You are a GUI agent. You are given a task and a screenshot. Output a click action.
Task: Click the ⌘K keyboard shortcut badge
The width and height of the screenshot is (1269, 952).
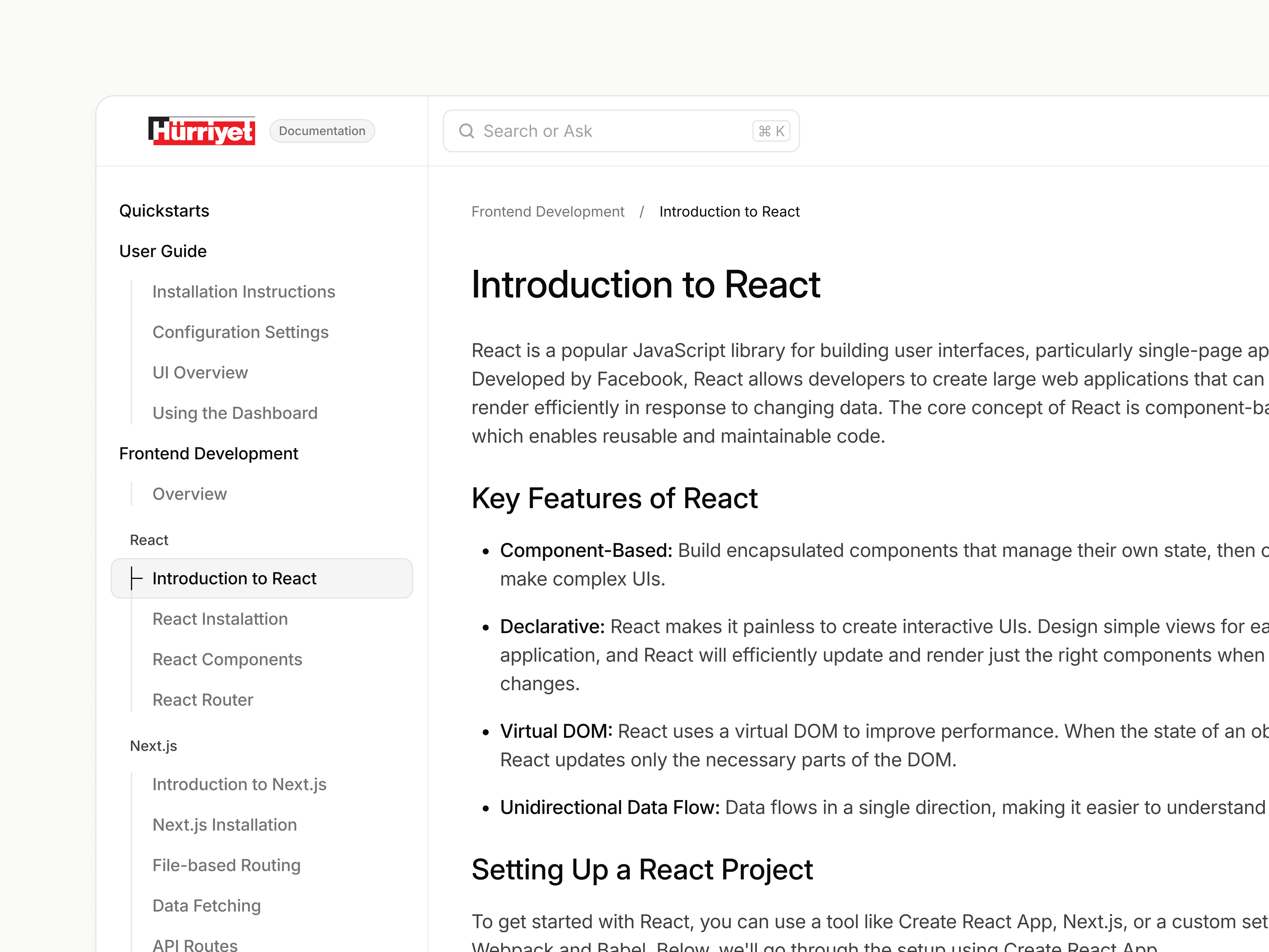tap(771, 131)
